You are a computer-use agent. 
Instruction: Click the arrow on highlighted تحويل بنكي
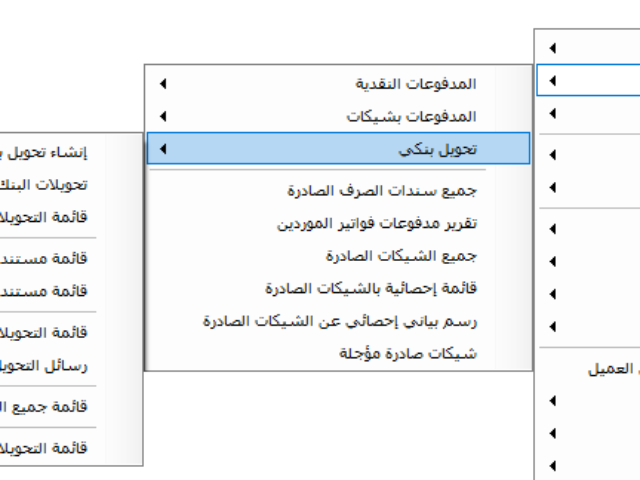pyautogui.click(x=163, y=149)
